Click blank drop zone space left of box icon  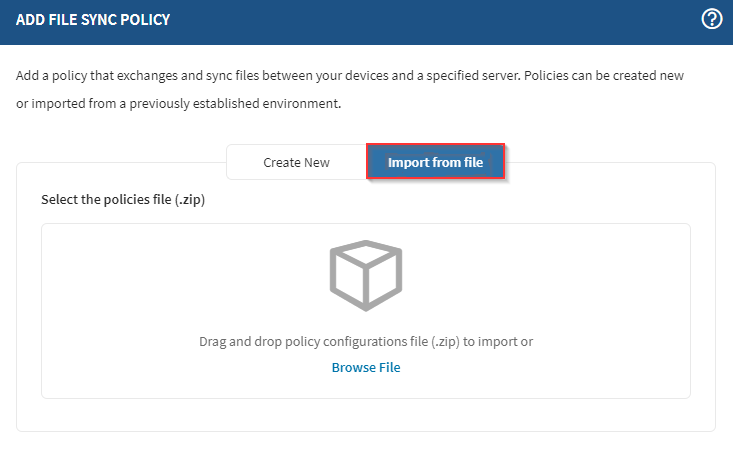click(180, 275)
